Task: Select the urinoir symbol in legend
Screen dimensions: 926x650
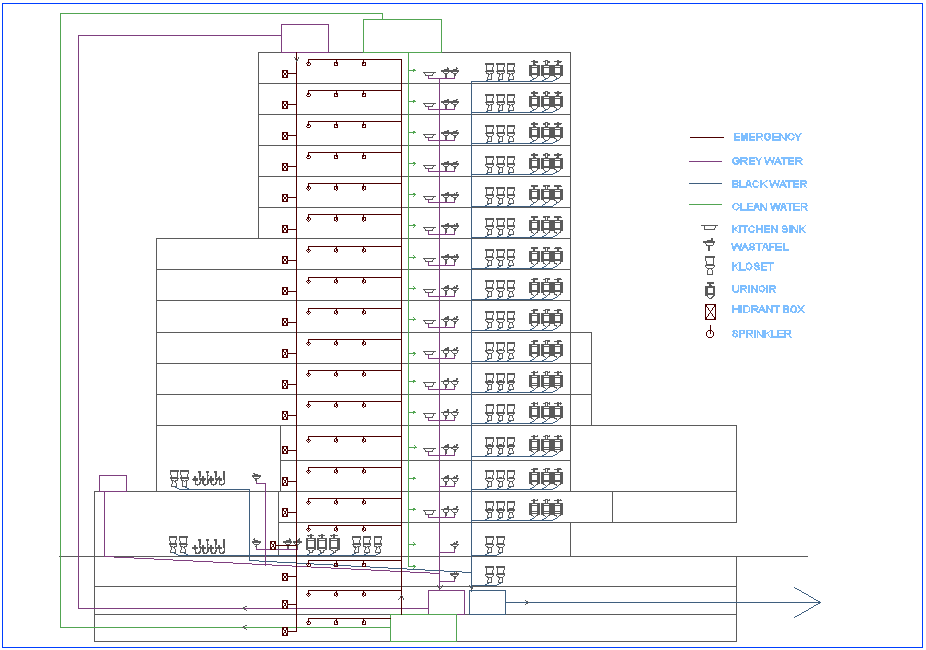Action: click(x=709, y=289)
